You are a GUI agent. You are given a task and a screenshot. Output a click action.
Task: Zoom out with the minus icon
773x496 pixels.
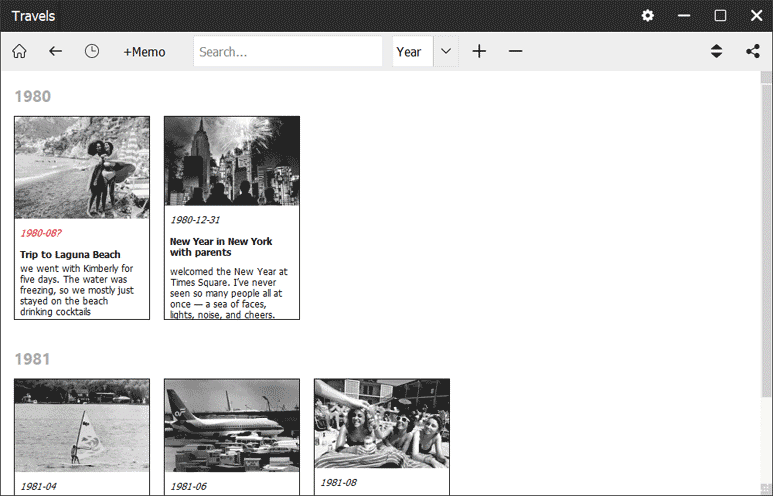(515, 51)
